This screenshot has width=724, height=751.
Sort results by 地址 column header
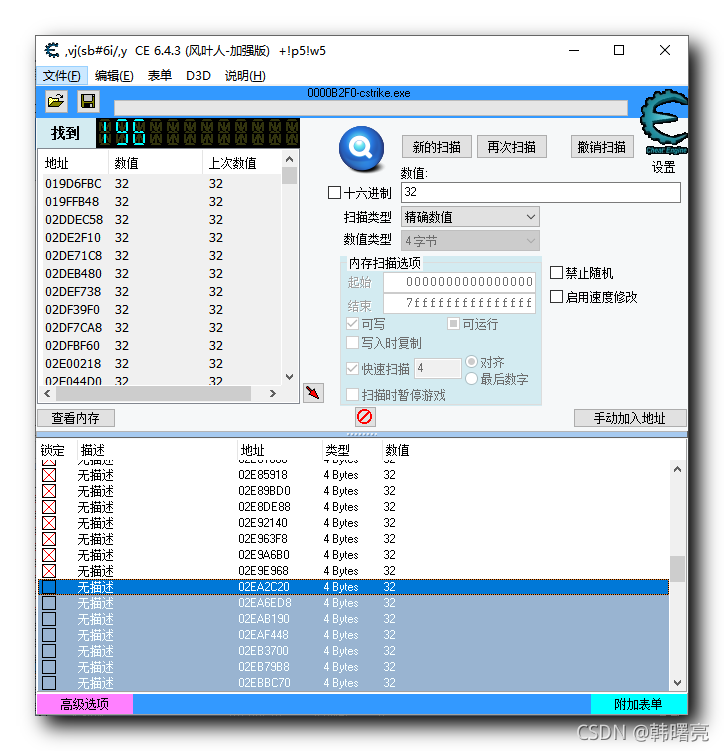coord(73,163)
